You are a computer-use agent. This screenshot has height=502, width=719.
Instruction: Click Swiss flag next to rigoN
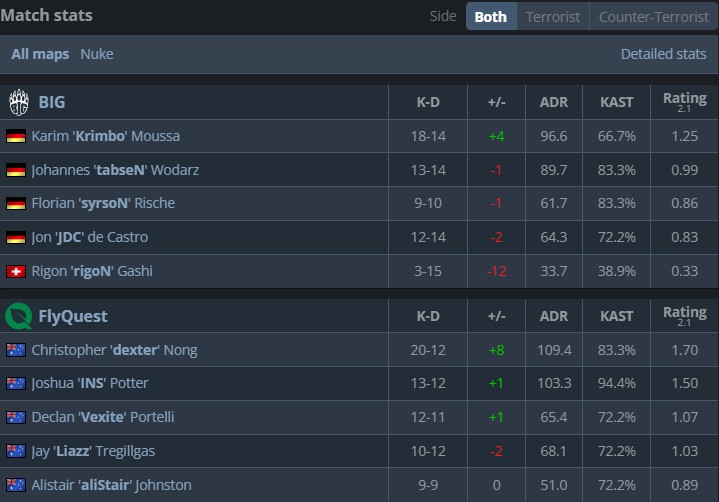click(16, 271)
